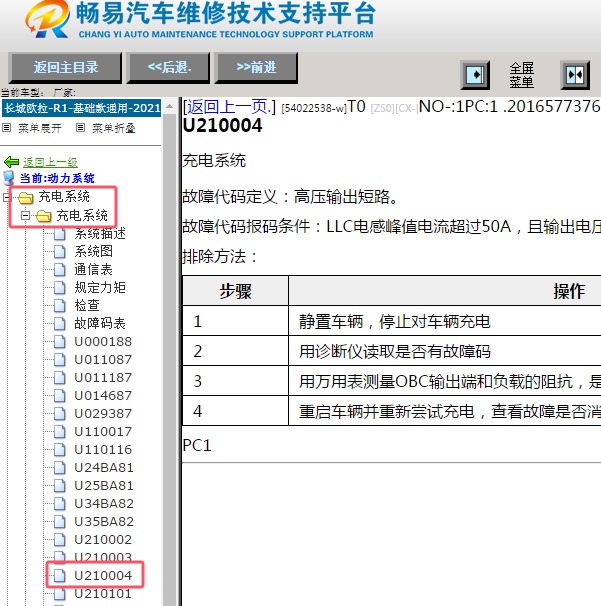Screen dimensions: 601x606
Task: Select vehicle header 长城欧拉-R1-基础款通用-2021
Action: click(x=82, y=108)
